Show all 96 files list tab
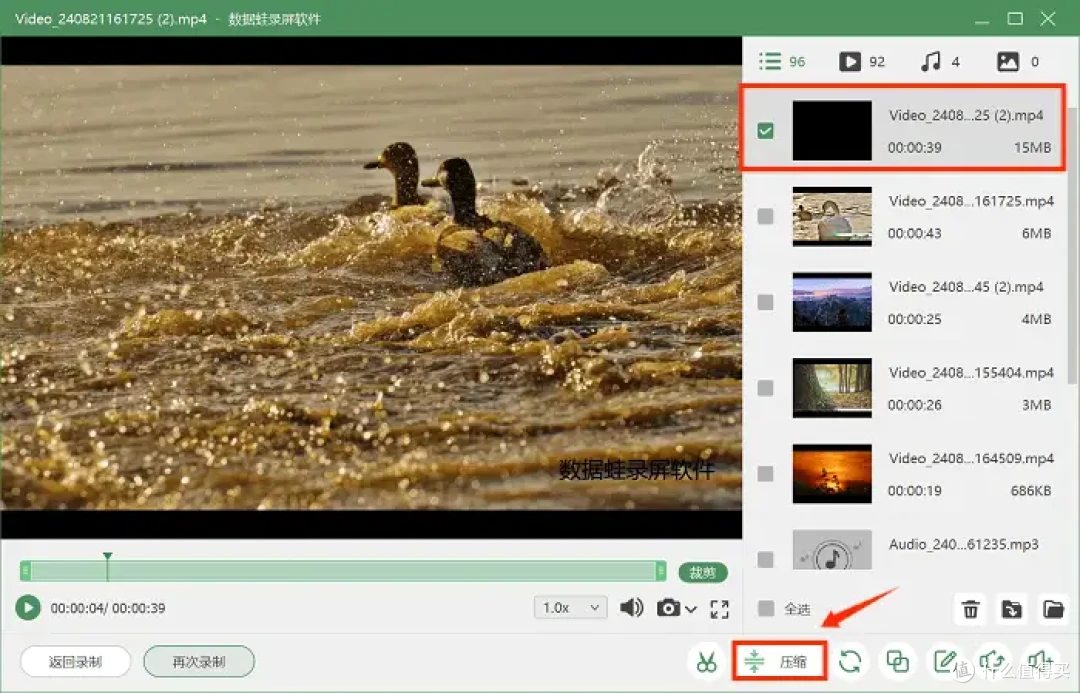The image size is (1080, 693). click(x=782, y=62)
